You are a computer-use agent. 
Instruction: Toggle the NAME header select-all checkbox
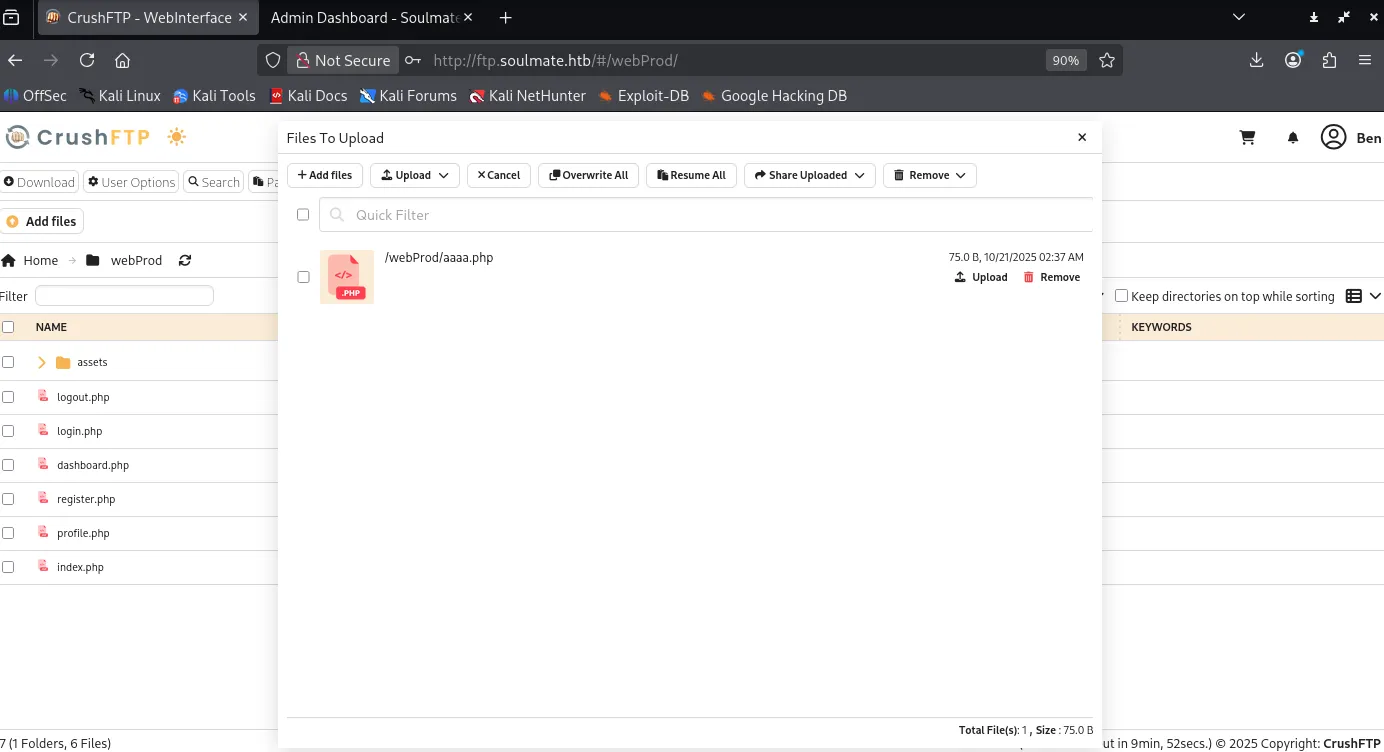pyautogui.click(x=8, y=327)
